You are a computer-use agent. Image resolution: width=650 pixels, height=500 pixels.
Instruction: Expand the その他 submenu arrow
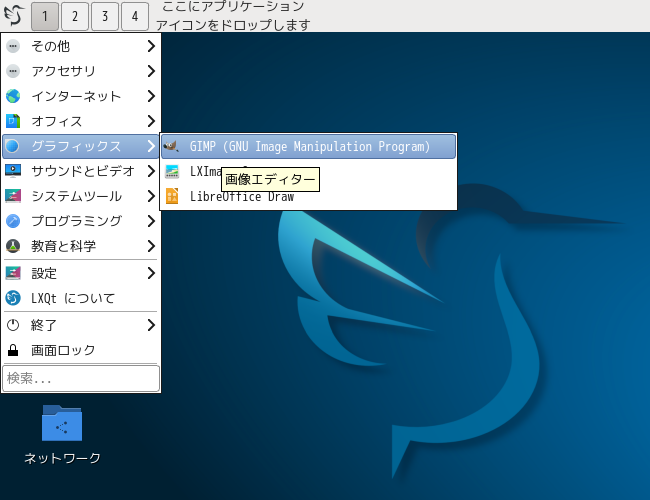tap(151, 46)
